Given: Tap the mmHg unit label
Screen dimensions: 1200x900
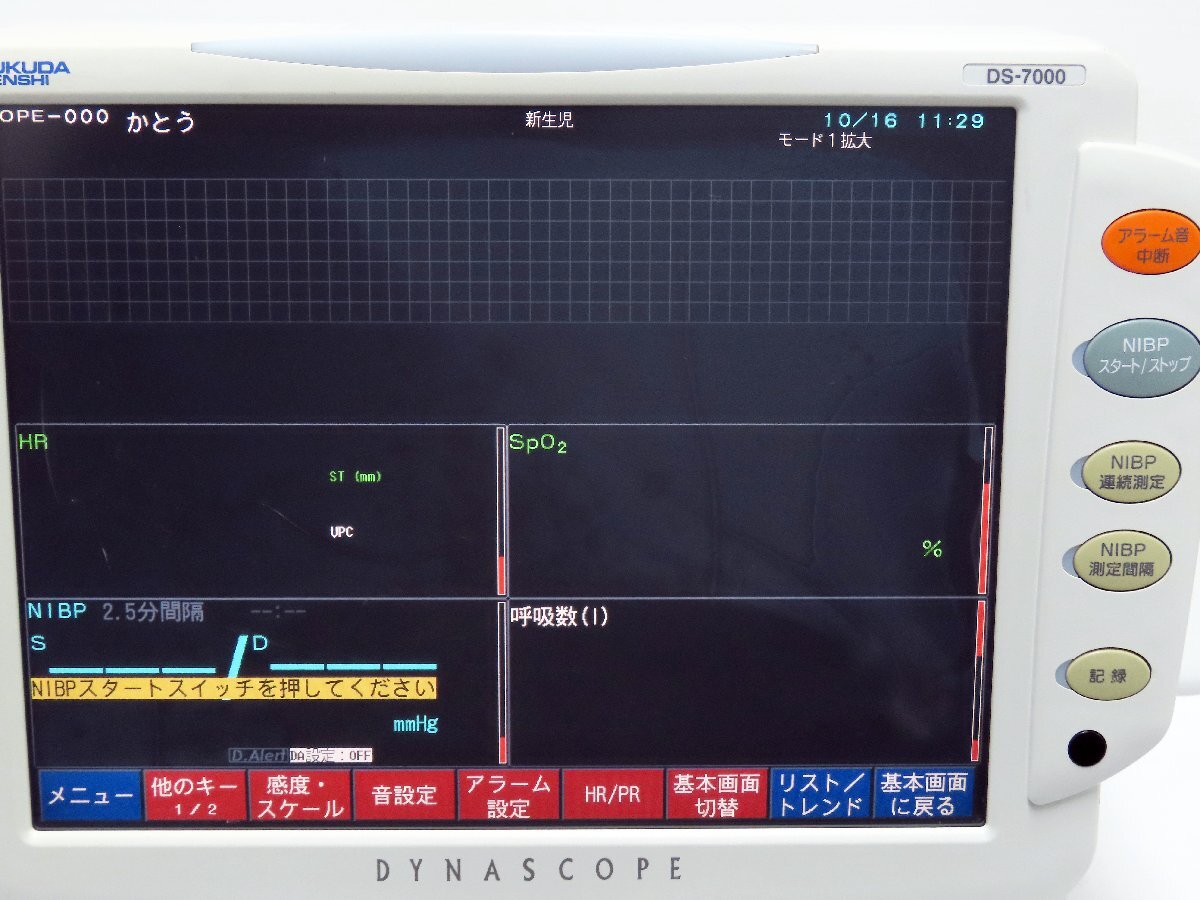Looking at the screenshot, I should tap(415, 724).
